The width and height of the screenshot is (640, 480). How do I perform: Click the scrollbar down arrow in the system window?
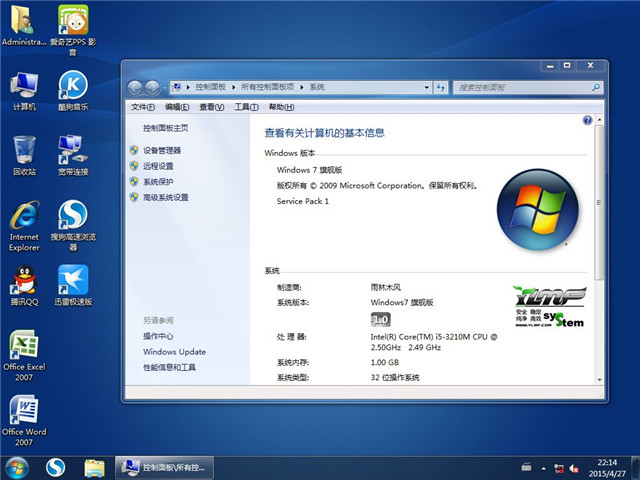point(599,380)
